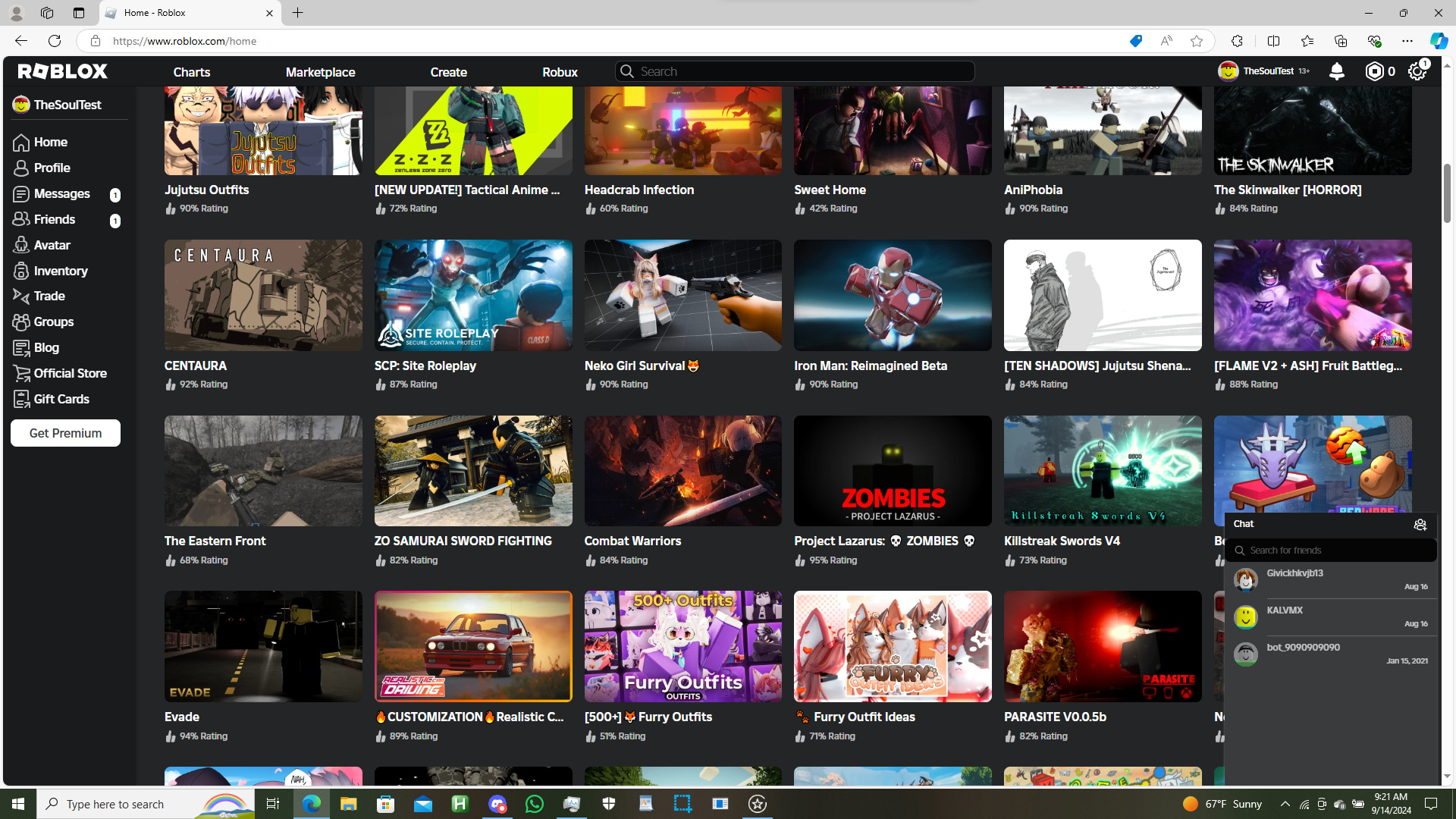Open Gift Cards from sidebar
This screenshot has height=819, width=1456.
[61, 399]
